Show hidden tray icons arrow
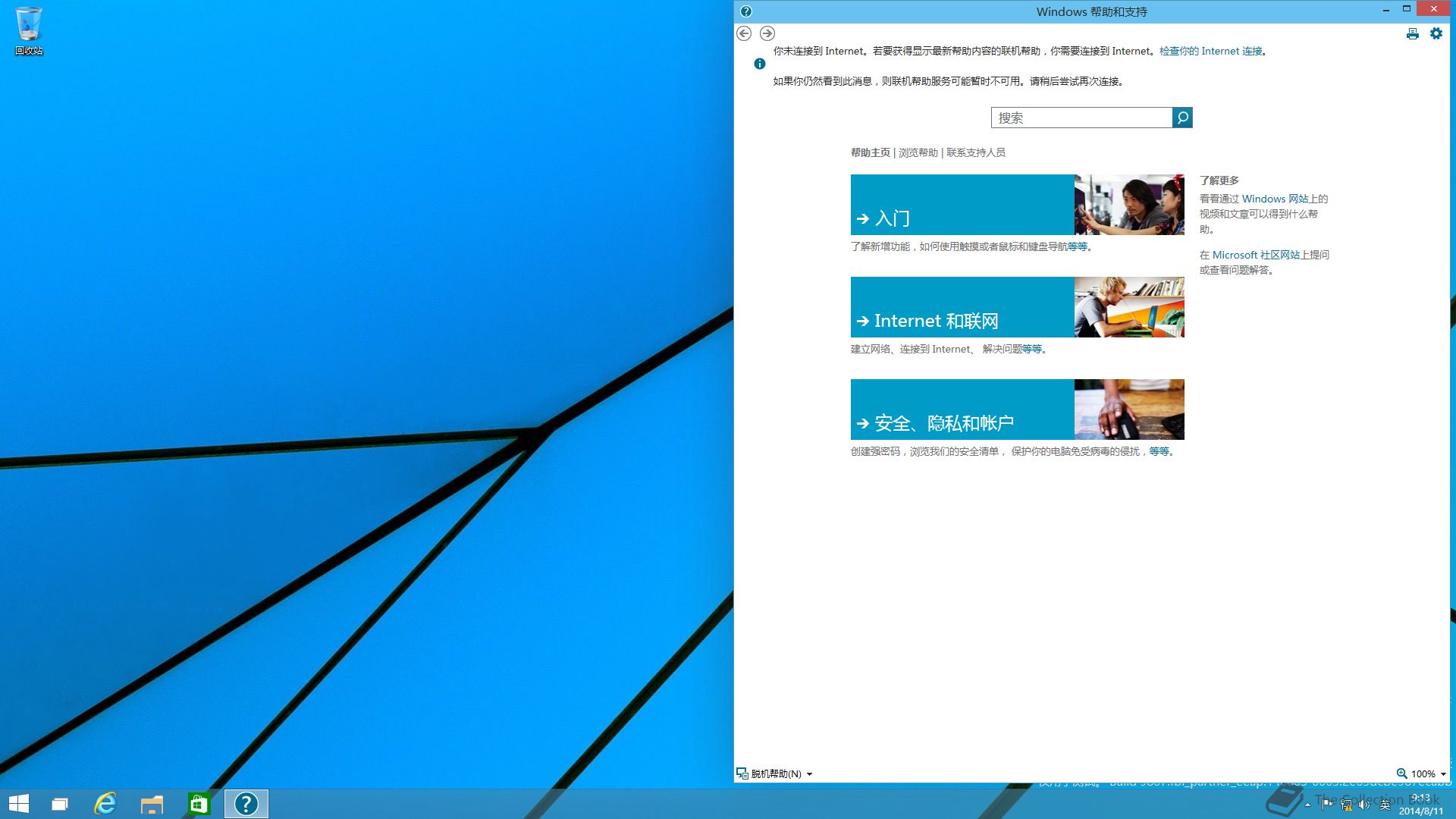The image size is (1456, 819). (1307, 805)
